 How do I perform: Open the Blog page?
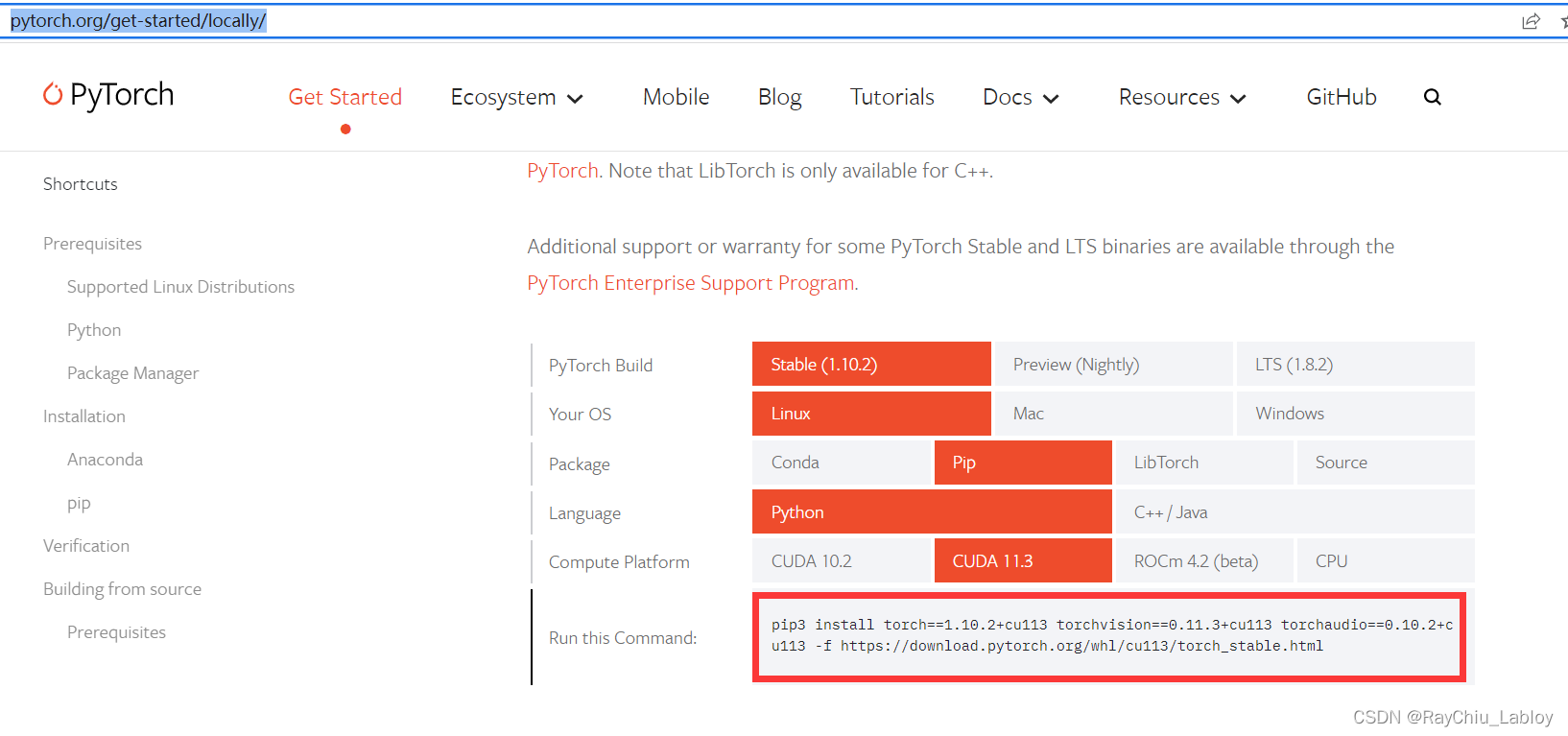[780, 97]
